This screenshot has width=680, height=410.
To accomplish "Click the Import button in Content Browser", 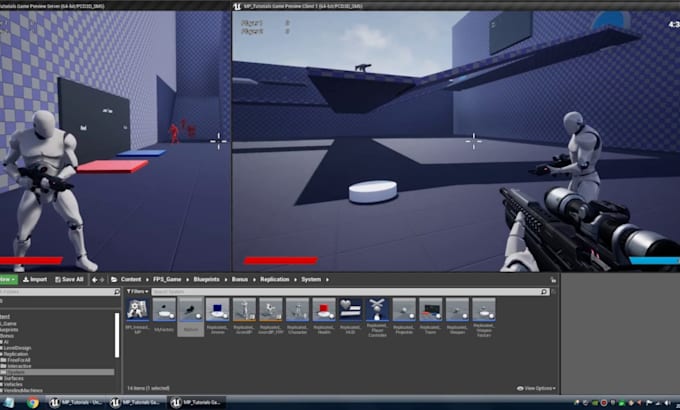I will 35,279.
